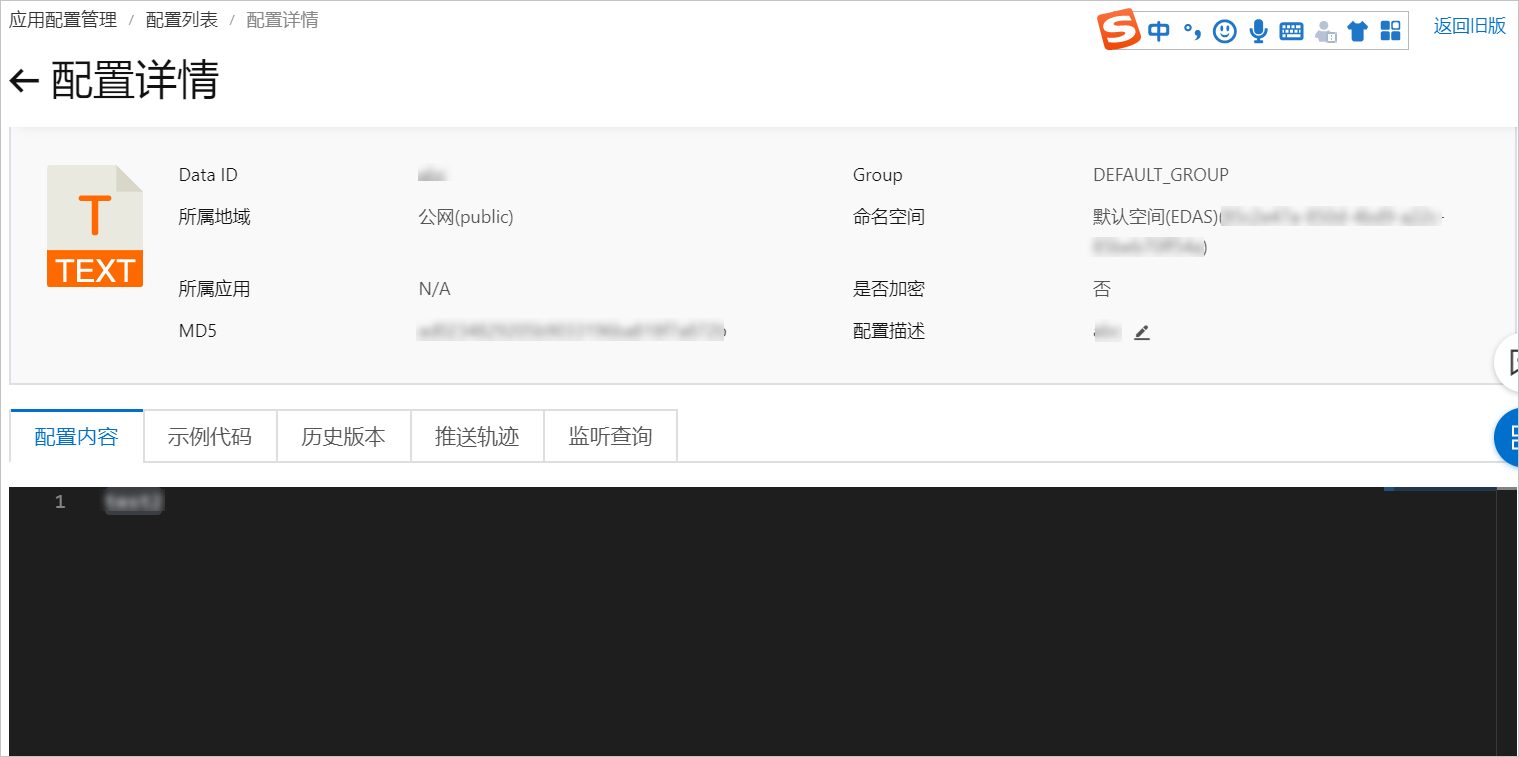Image resolution: width=1519 pixels, height=757 pixels.
Task: Click the MD5 label
Action: click(198, 331)
